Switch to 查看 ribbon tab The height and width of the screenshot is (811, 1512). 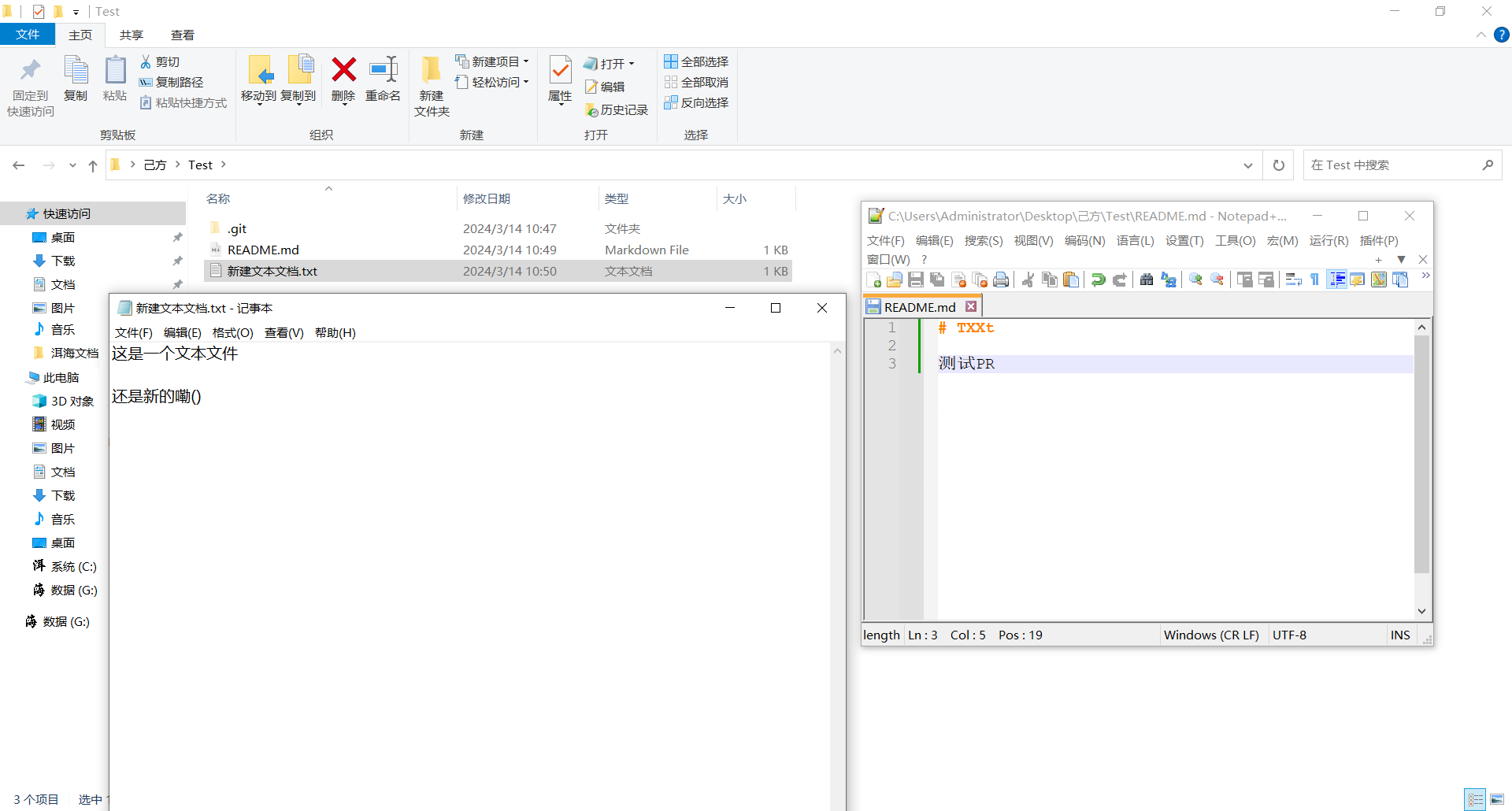pos(183,35)
